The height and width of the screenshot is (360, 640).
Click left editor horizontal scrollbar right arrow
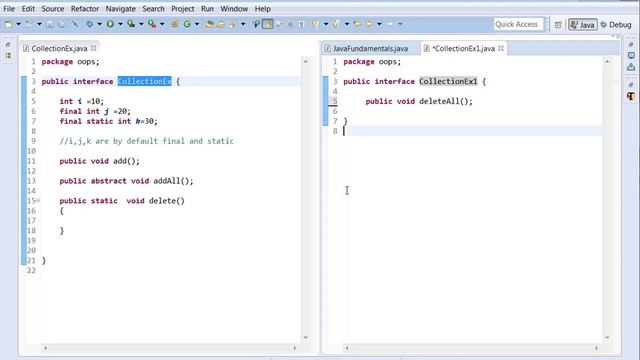coord(295,348)
